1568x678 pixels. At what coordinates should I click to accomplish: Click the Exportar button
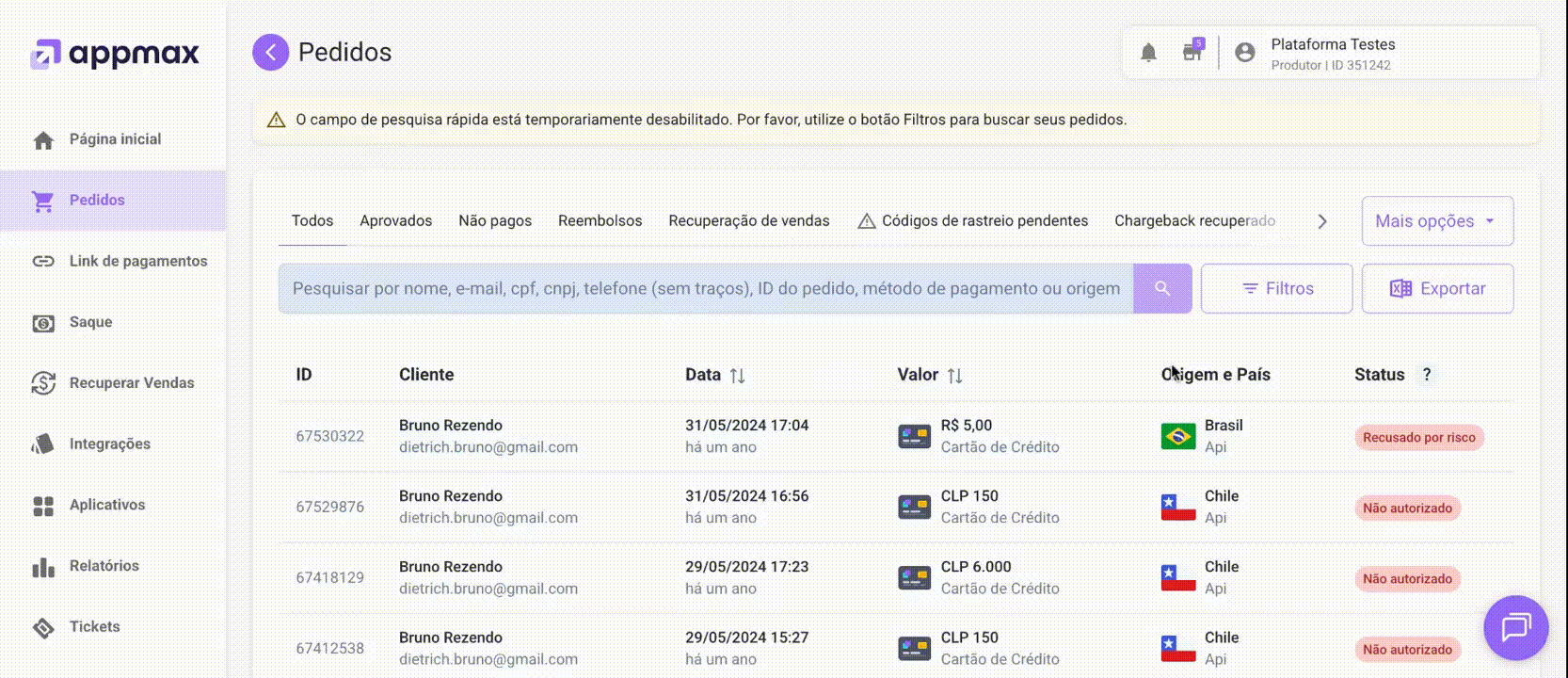[x=1437, y=289]
